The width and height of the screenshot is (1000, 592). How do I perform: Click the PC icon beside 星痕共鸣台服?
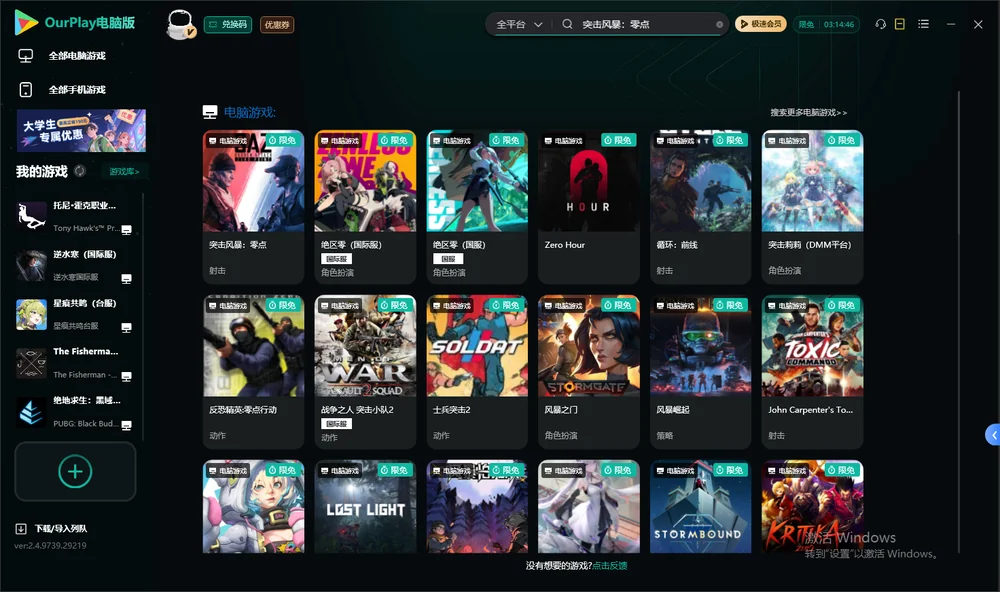pyautogui.click(x=126, y=328)
